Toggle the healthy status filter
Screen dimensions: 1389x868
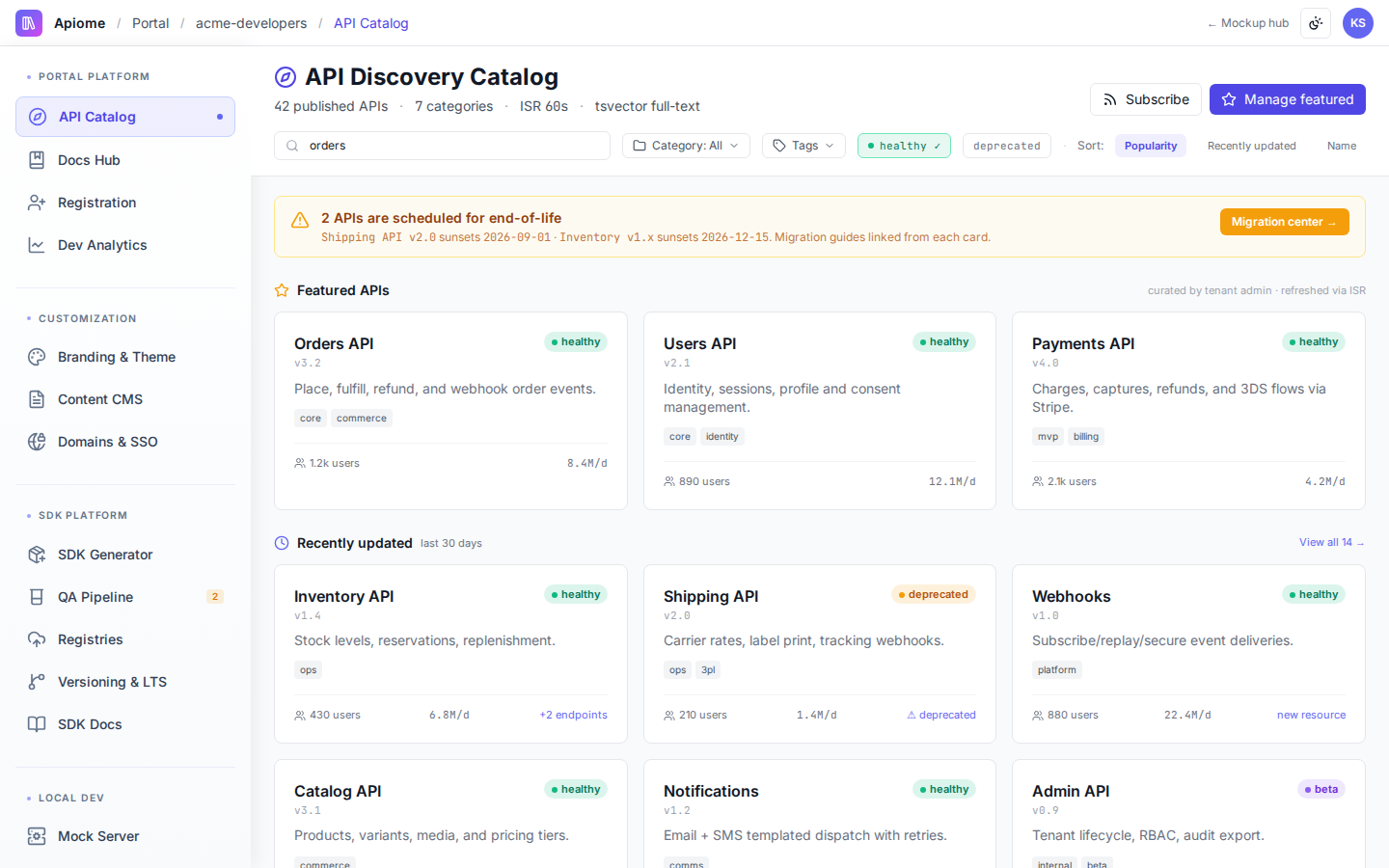904,146
